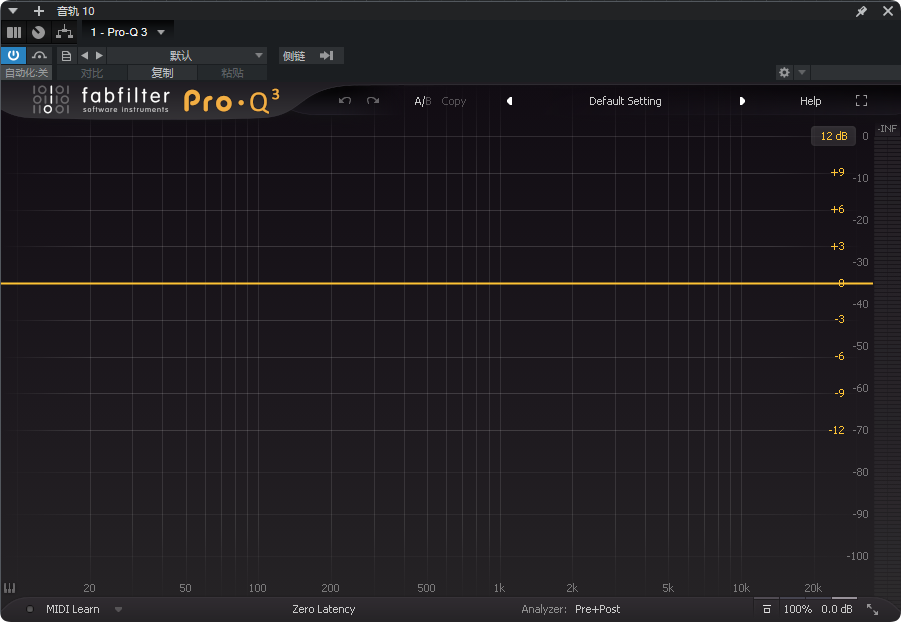Enter full screen mode icon
This screenshot has width=901, height=622.
point(861,101)
